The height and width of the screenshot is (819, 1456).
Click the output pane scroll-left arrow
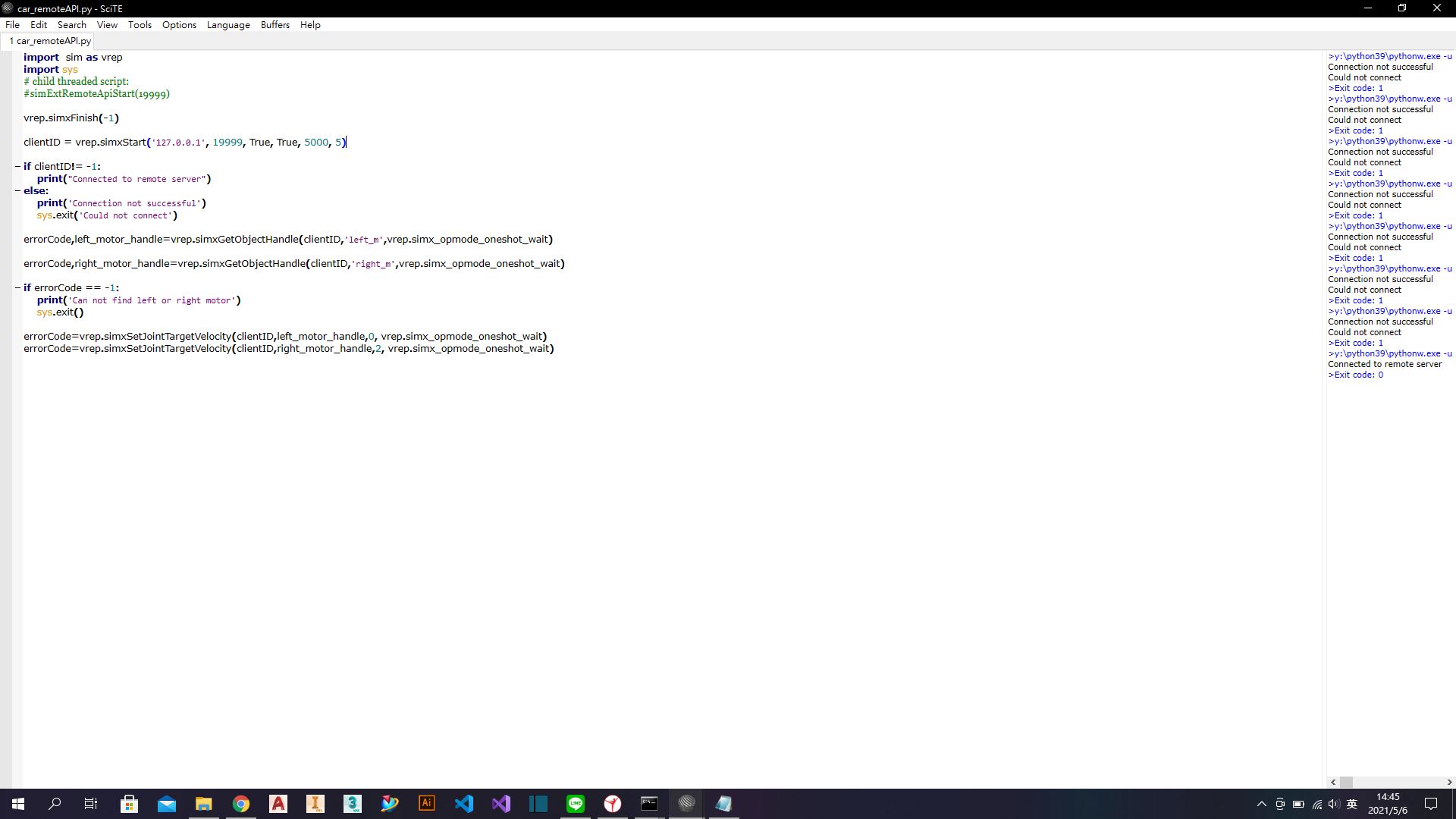tap(1333, 782)
